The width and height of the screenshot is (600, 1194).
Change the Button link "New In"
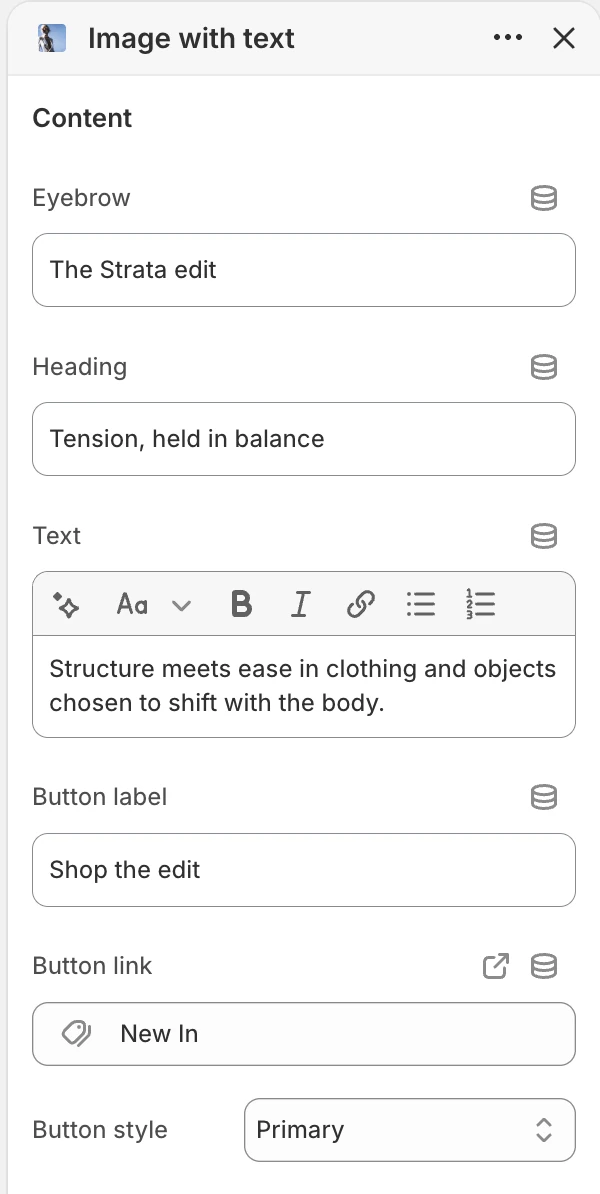(x=304, y=1034)
